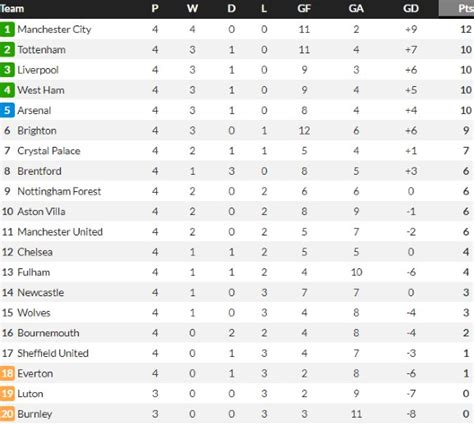Viewport: 474px width, 425px height.
Task: Click the green position 3 badge
Action: click(7, 70)
